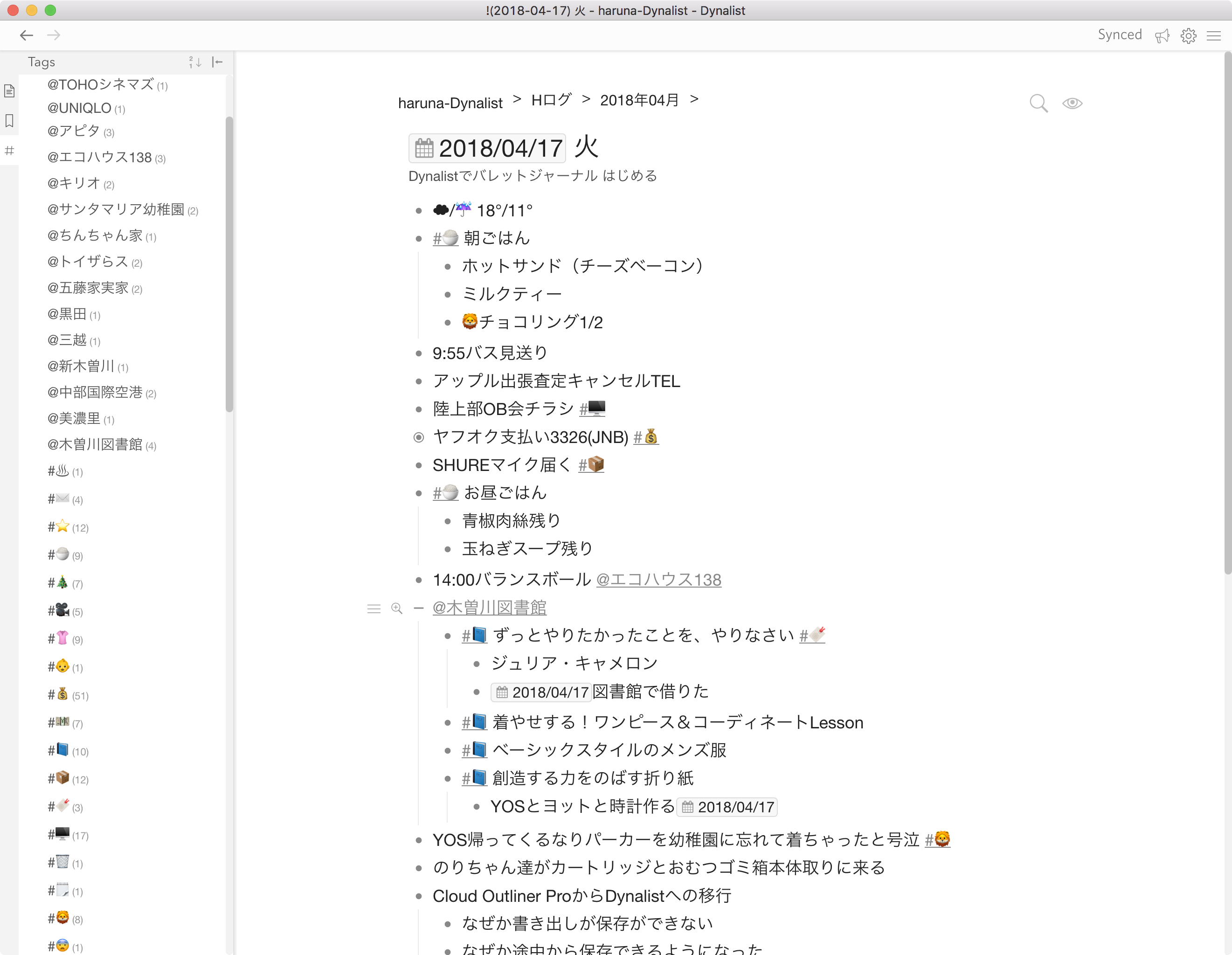Collapse the Tags sidebar with the |← icon
Image resolution: width=1232 pixels, height=955 pixels.
[x=218, y=62]
